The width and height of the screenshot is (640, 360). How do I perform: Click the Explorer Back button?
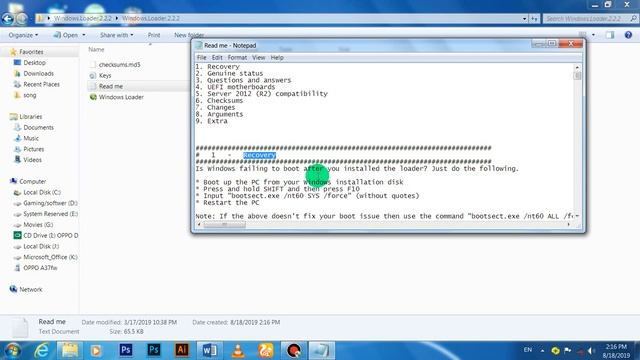click(x=8, y=18)
